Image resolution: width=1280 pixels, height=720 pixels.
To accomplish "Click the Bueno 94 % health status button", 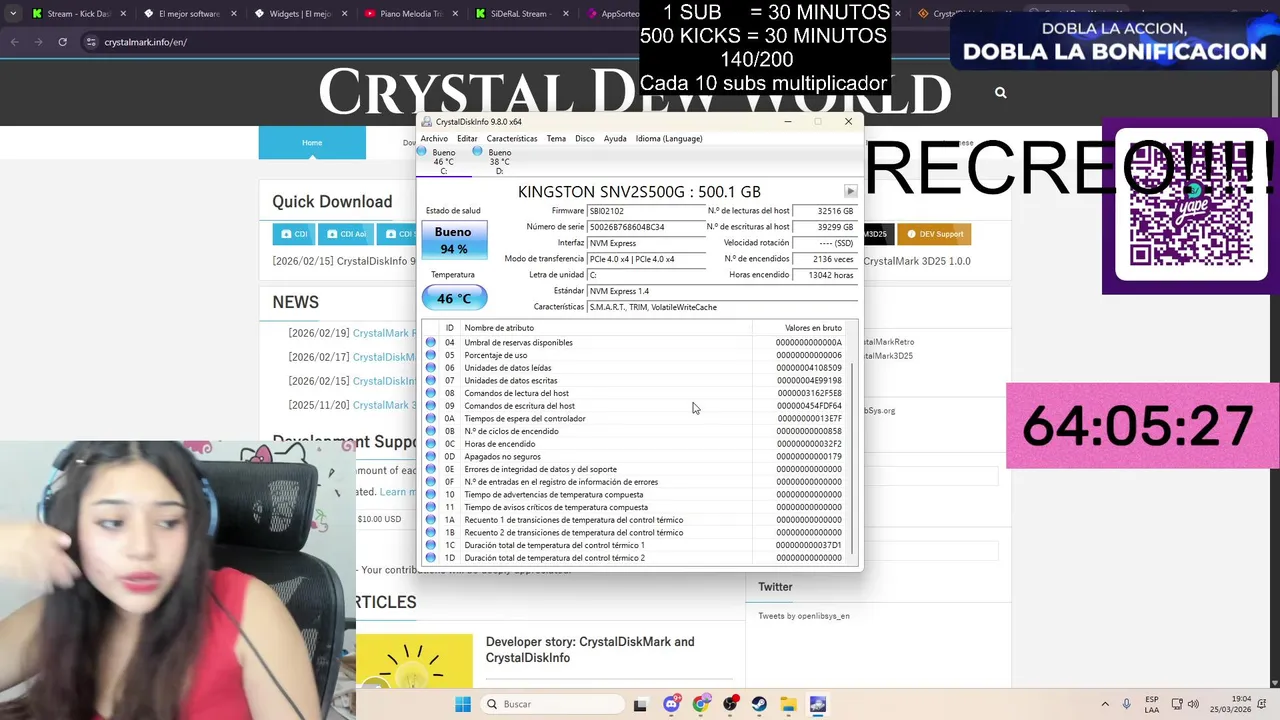I will [454, 240].
